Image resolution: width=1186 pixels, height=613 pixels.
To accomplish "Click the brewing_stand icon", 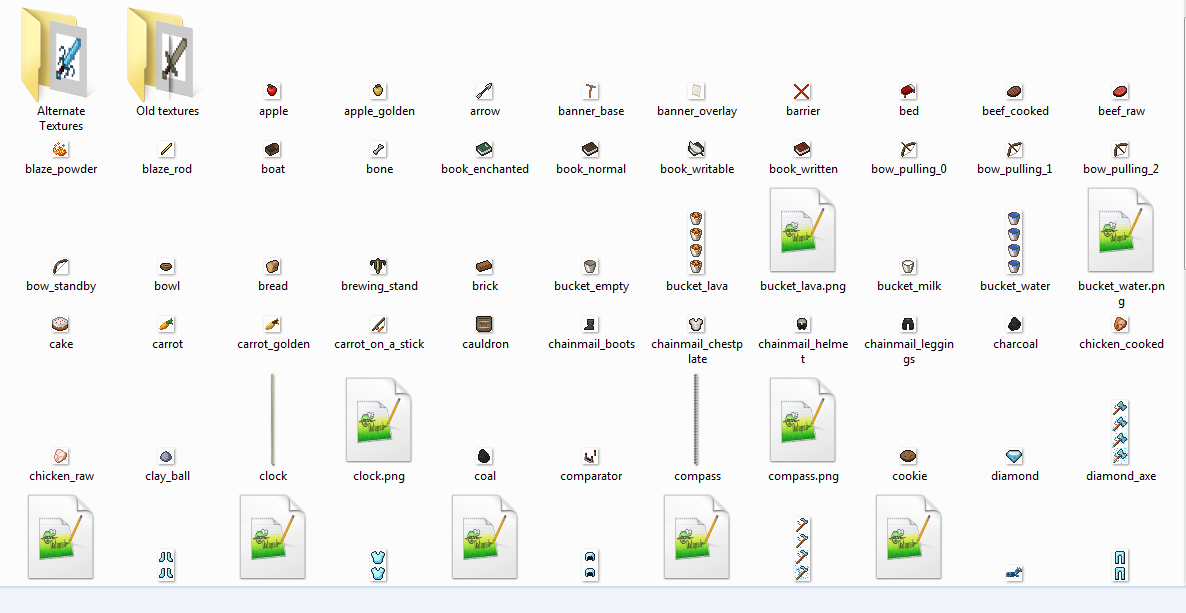I will click(378, 266).
